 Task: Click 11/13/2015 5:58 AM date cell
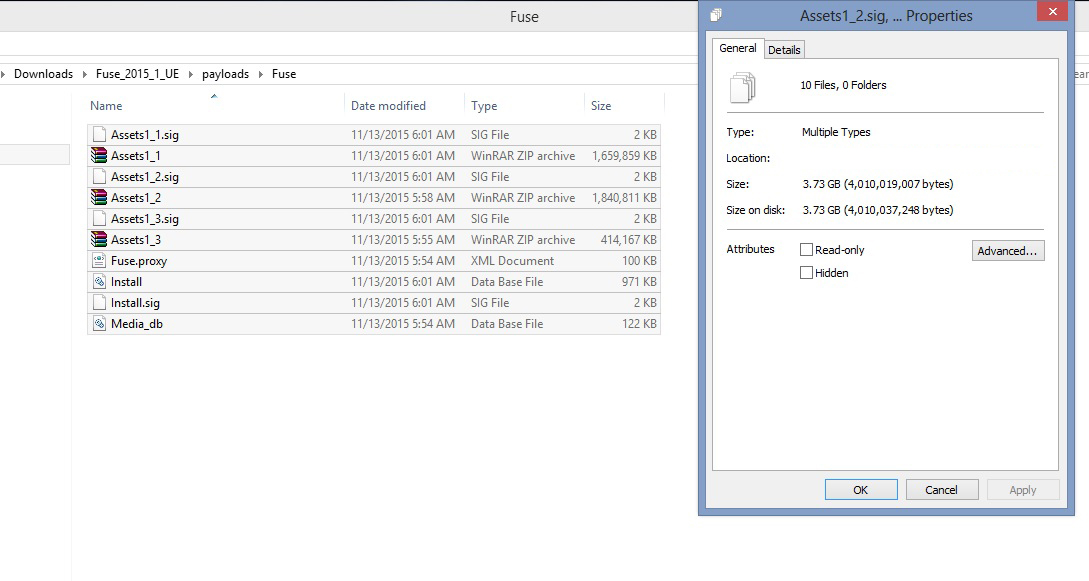tap(403, 197)
